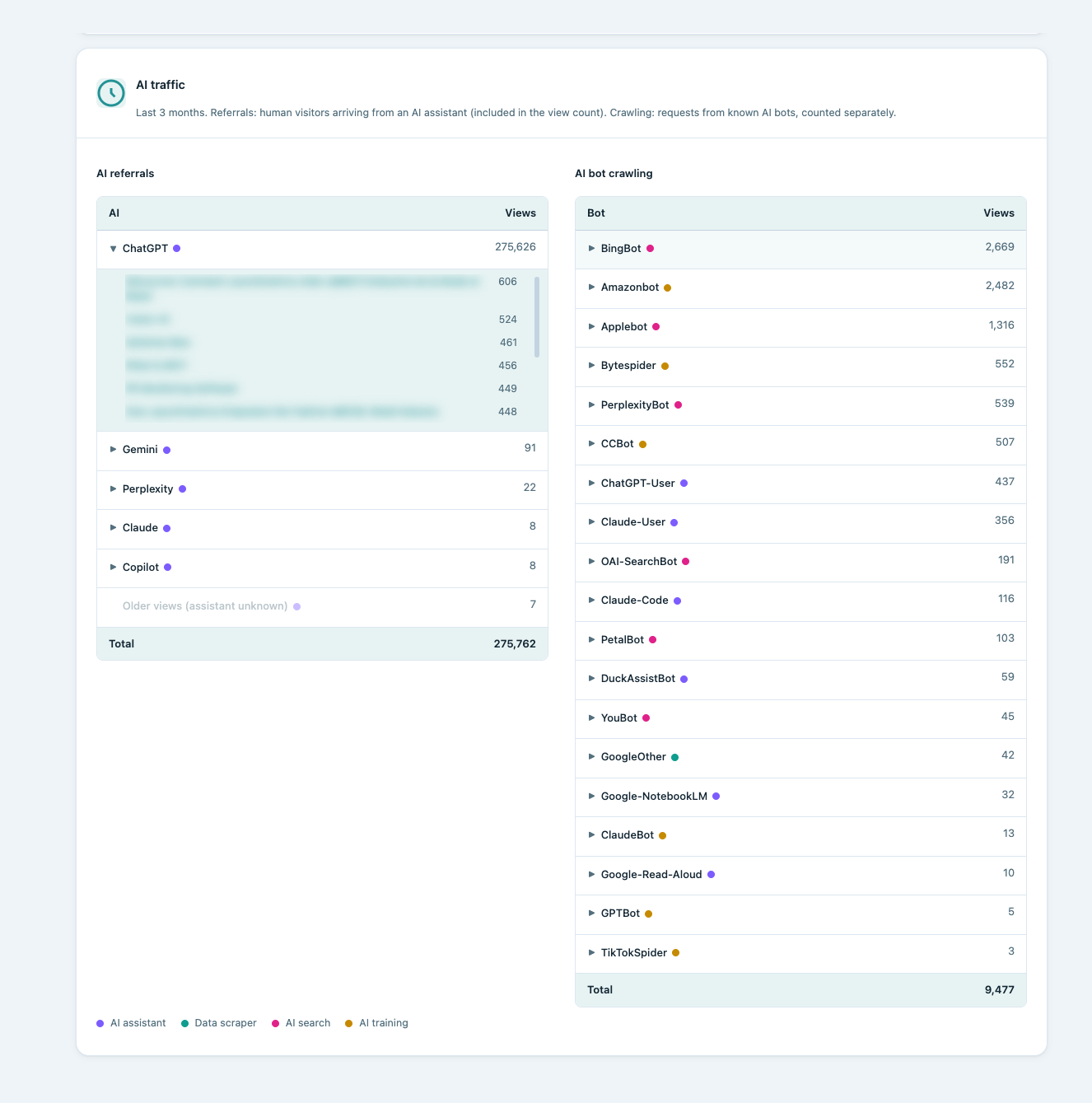Click the Views header in AI referrals table

(520, 213)
